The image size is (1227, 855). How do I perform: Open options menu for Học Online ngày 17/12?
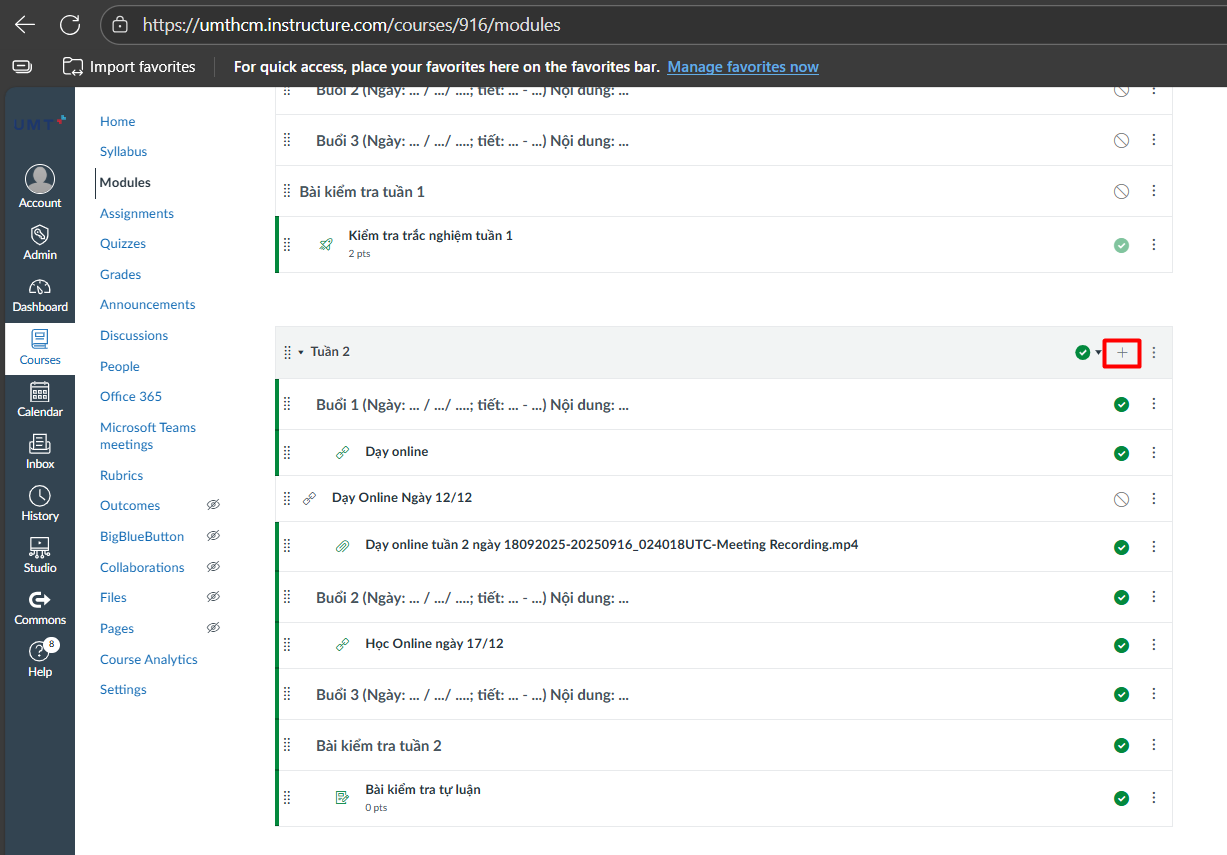pos(1153,645)
